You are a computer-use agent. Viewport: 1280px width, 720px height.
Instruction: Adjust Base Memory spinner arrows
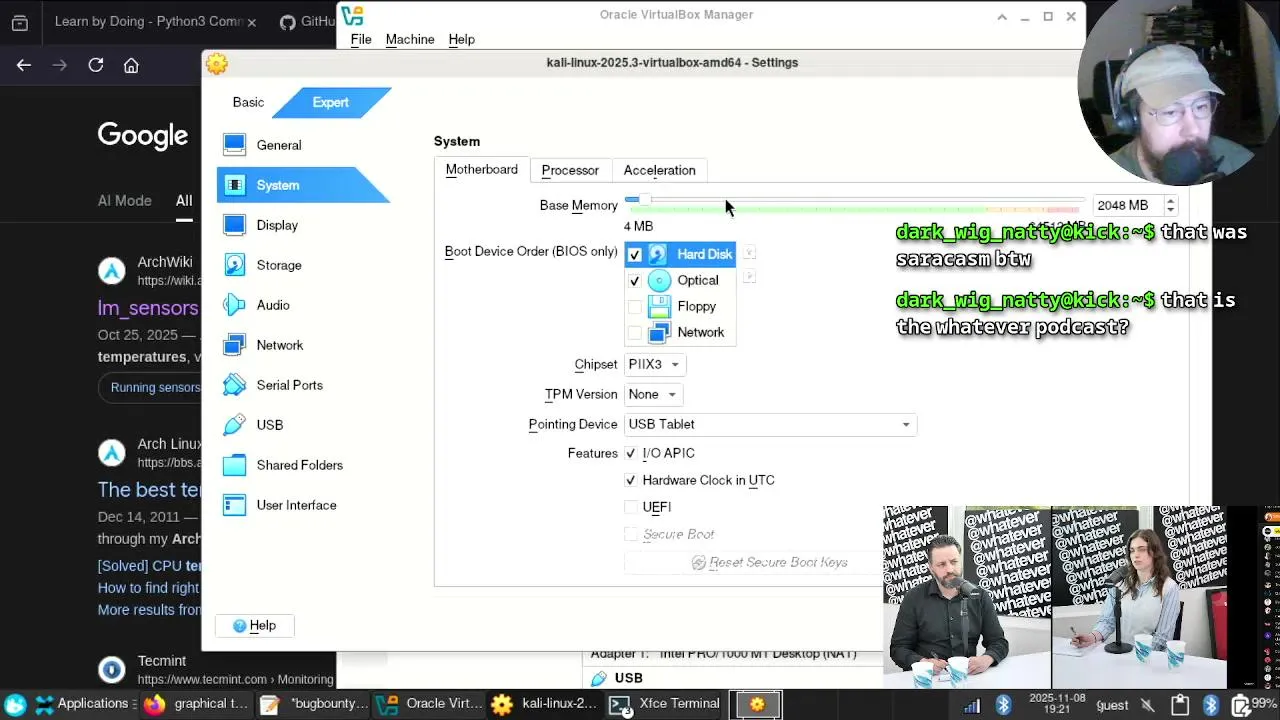coord(1170,205)
